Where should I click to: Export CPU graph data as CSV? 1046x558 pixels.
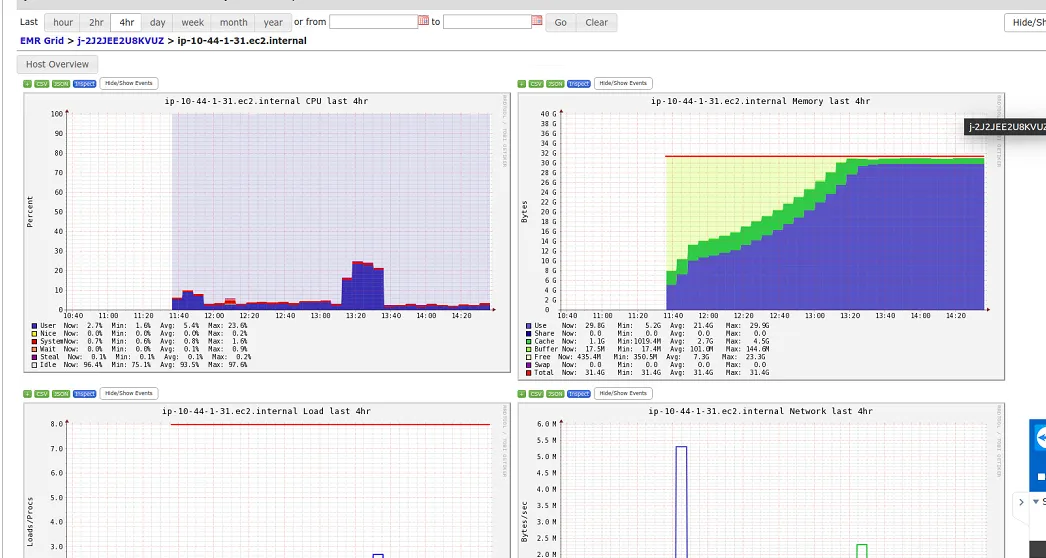click(x=42, y=84)
